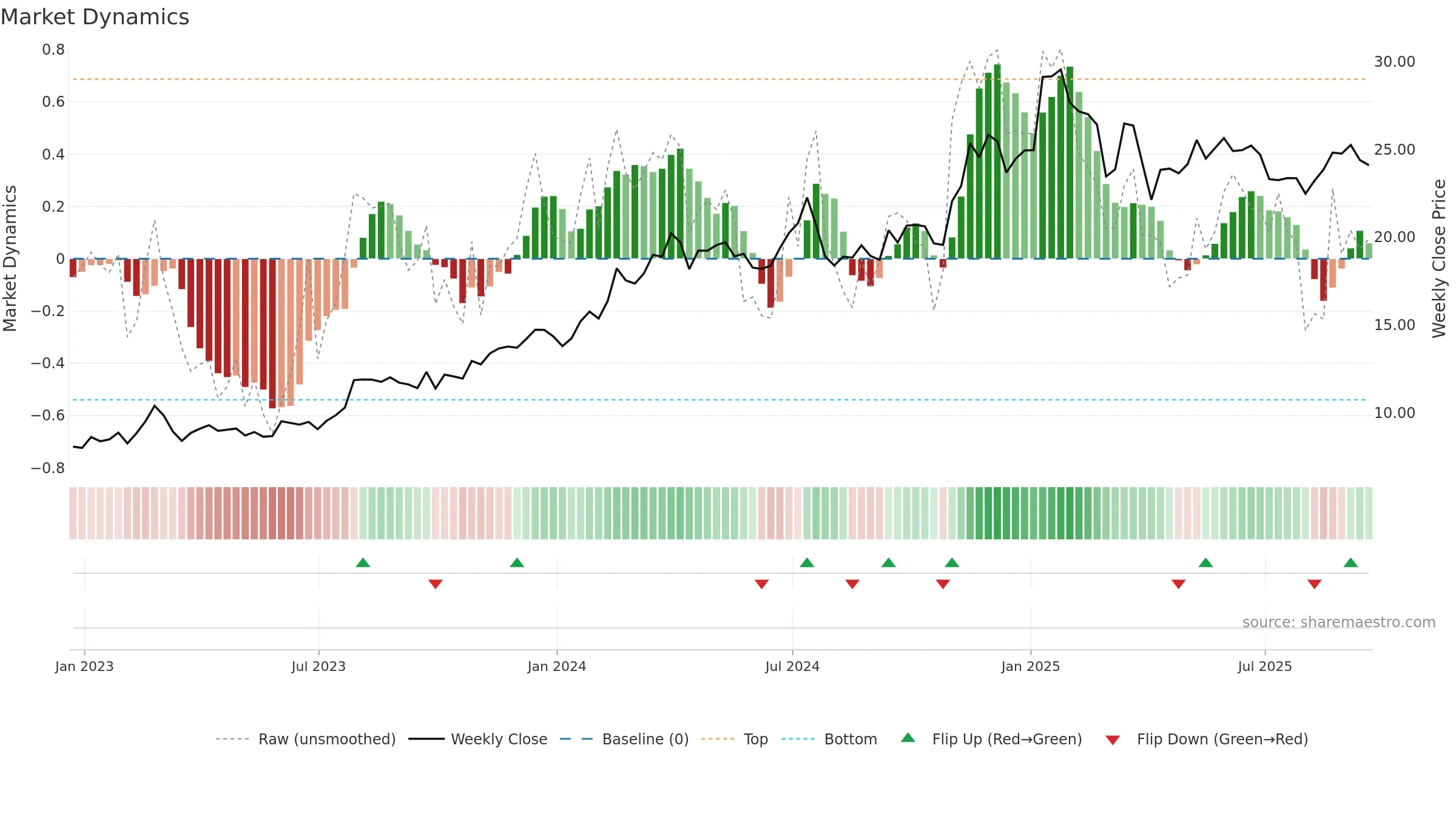The image size is (1456, 819).
Task: Click the green flip-up marker just after Jul 2024
Action: [807, 562]
